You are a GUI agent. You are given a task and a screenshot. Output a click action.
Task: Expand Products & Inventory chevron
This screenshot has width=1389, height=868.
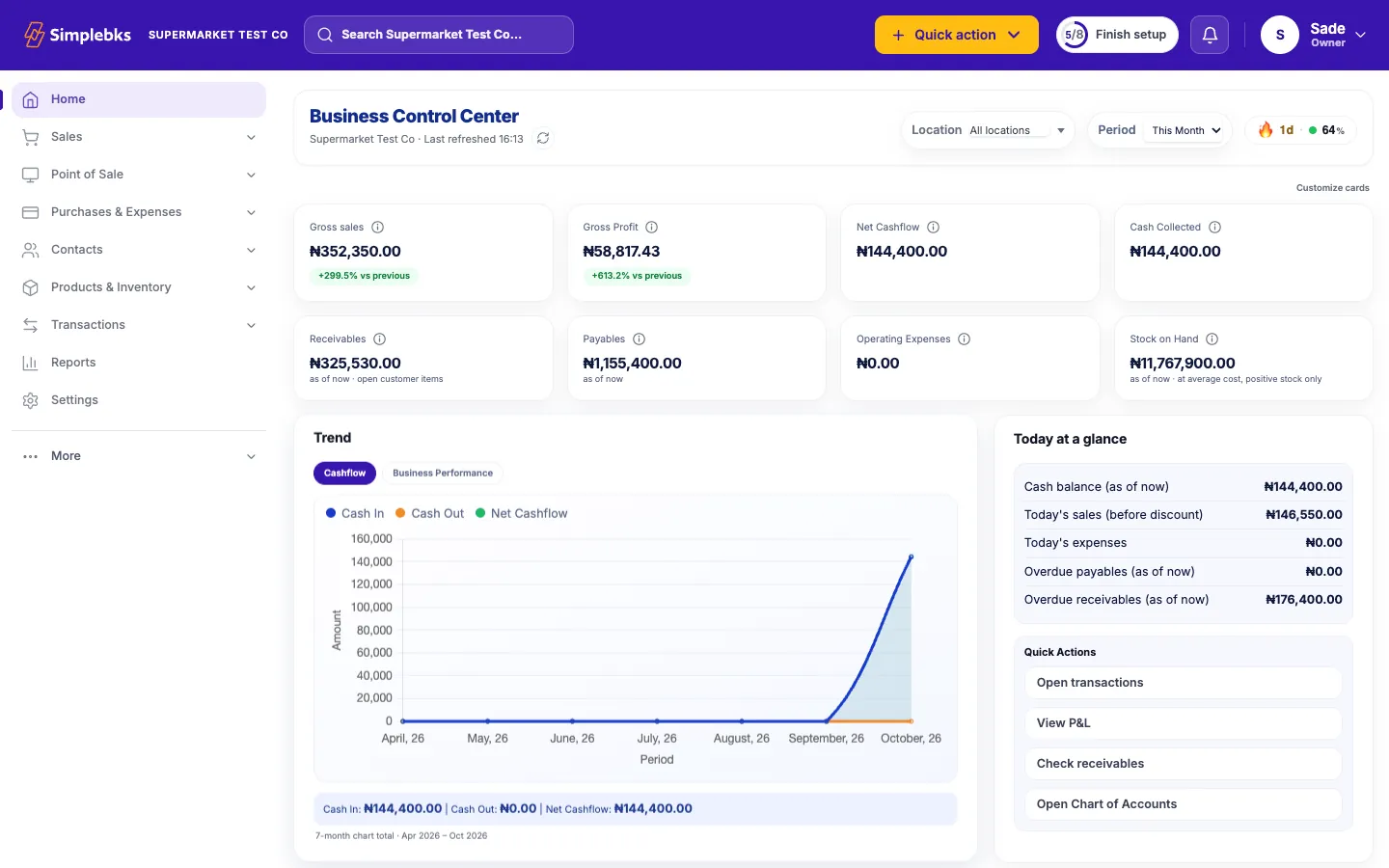(x=252, y=287)
